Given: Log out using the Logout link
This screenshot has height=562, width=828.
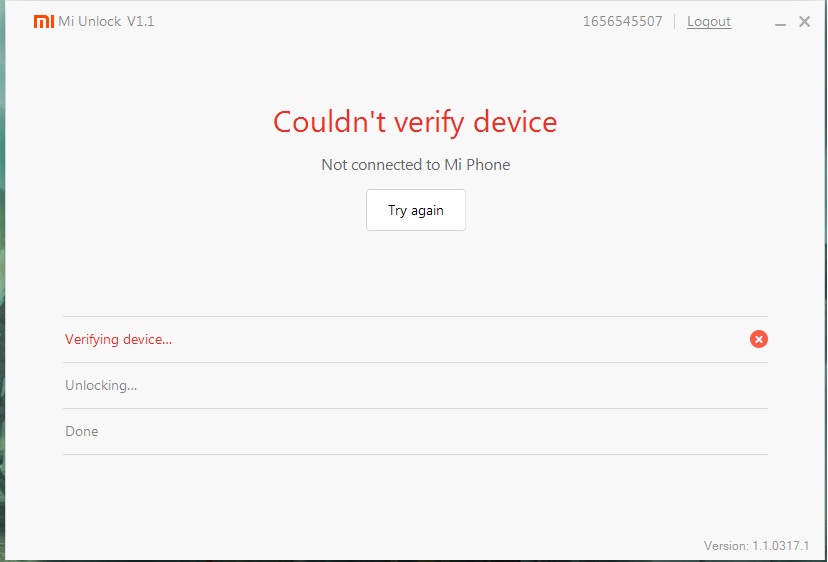Looking at the screenshot, I should tap(709, 22).
